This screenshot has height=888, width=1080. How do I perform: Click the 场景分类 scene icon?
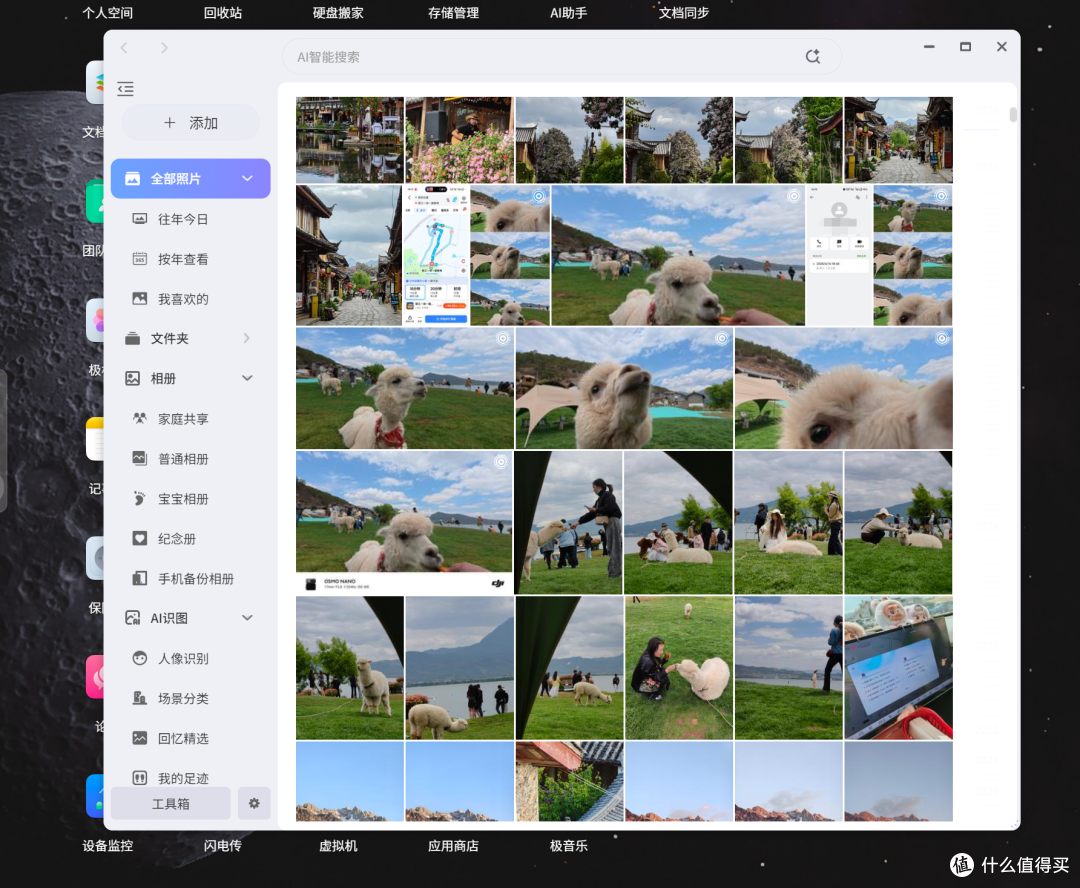[x=140, y=699]
